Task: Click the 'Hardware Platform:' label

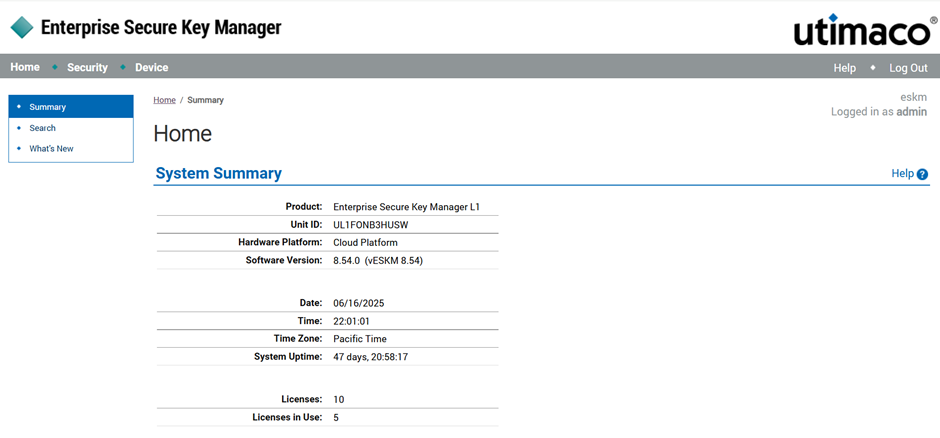Action: point(281,243)
